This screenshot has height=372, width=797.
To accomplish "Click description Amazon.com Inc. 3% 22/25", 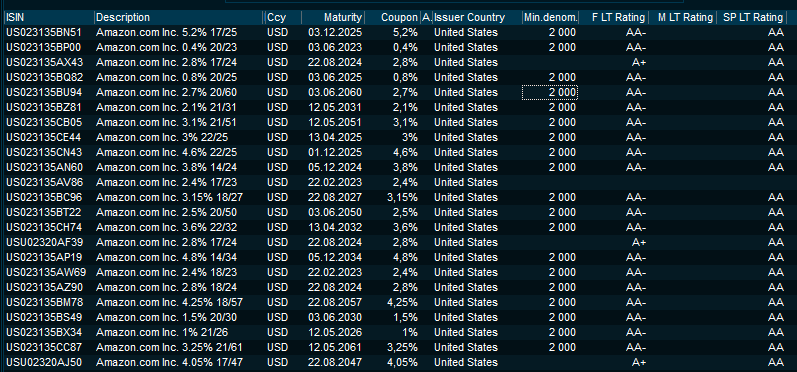I will coord(162,137).
